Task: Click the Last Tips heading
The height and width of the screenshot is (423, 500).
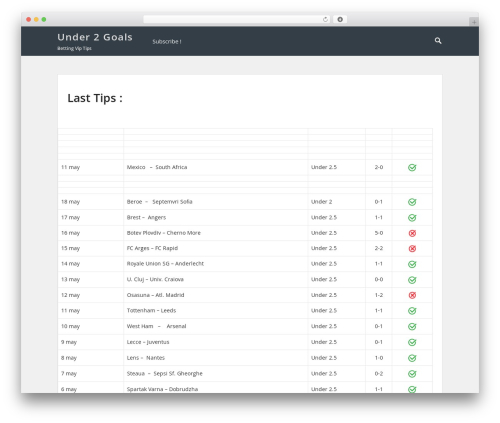Action: click(x=95, y=98)
